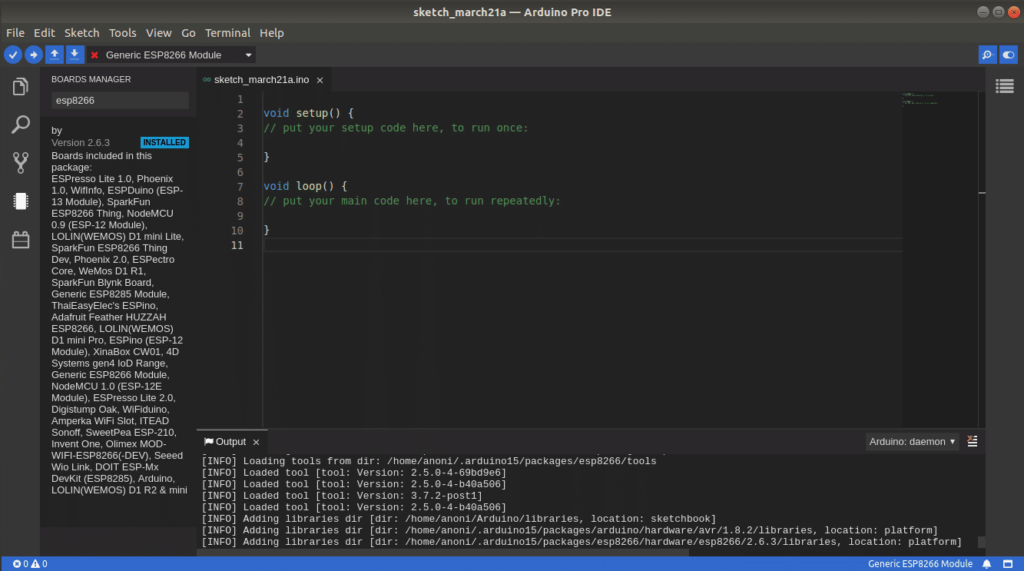
Task: Toggle the Outline view icon on right
Action: pos(1004,87)
